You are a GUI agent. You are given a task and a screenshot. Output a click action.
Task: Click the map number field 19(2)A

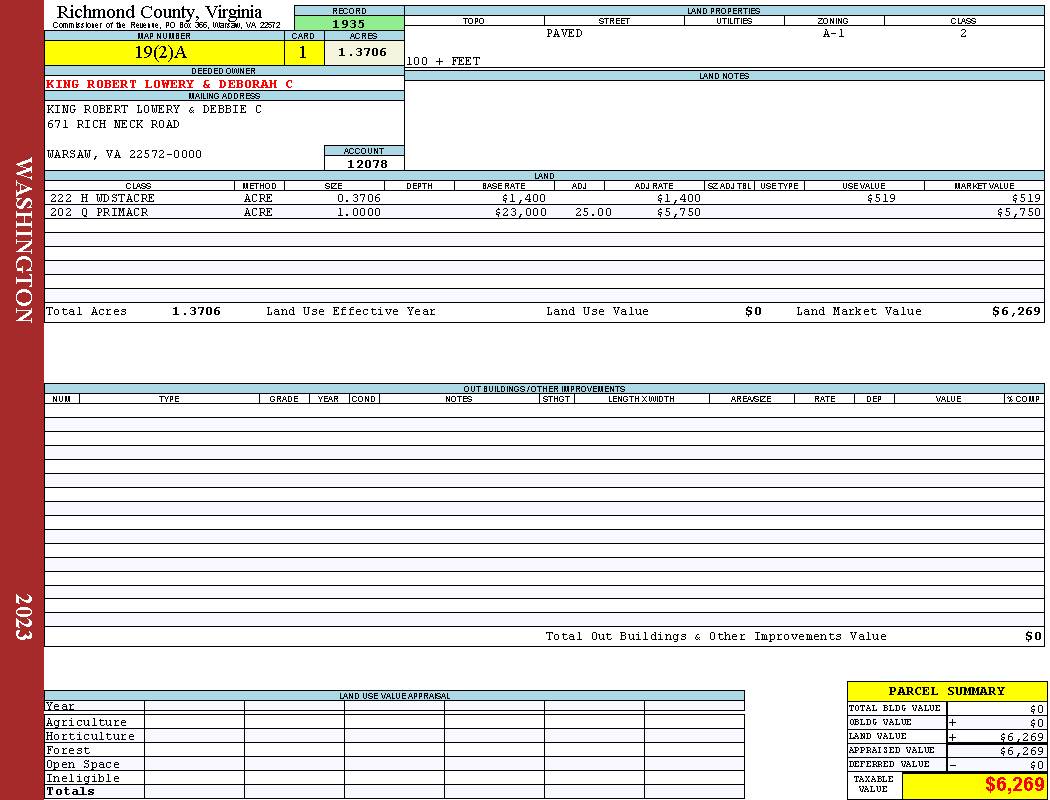click(164, 52)
